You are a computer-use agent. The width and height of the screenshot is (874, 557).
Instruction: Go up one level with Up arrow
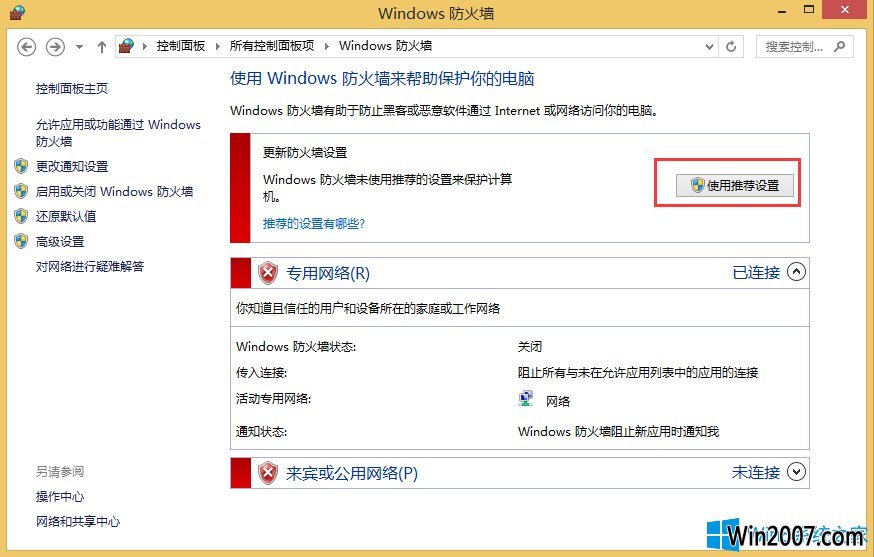[x=101, y=47]
